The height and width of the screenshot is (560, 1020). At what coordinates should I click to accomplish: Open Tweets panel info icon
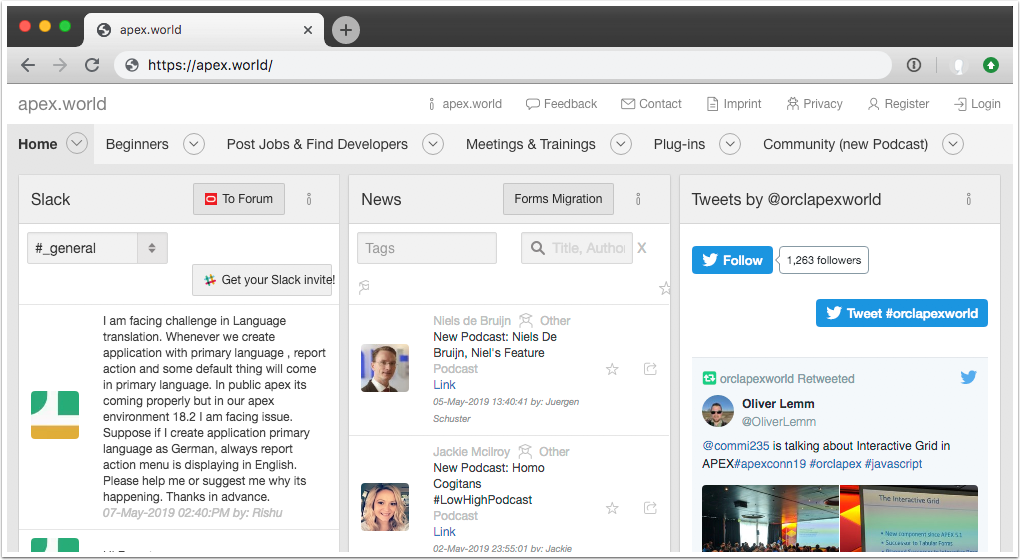969,199
